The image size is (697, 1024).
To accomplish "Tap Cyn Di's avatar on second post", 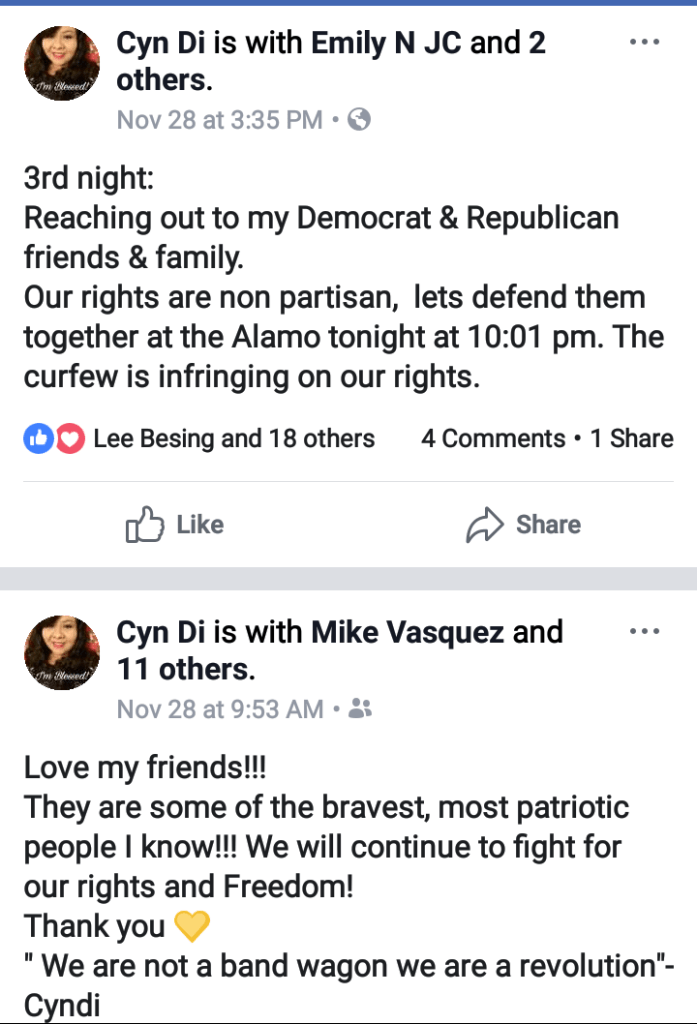I will 62,653.
